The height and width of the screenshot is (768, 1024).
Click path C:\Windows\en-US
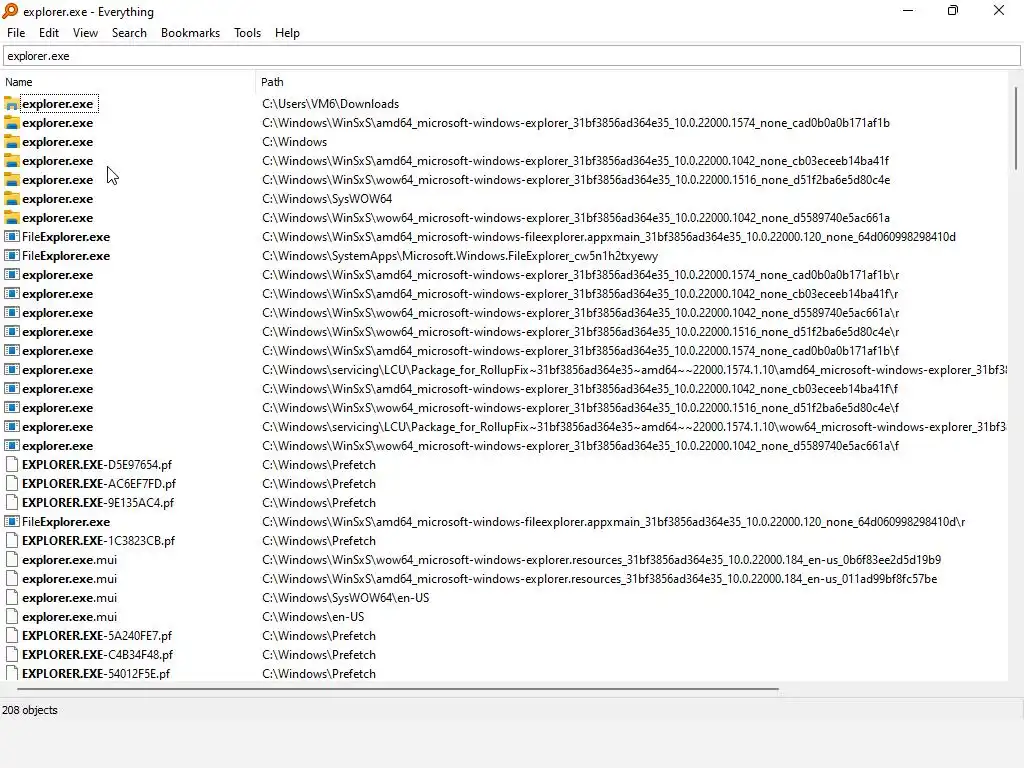[313, 616]
